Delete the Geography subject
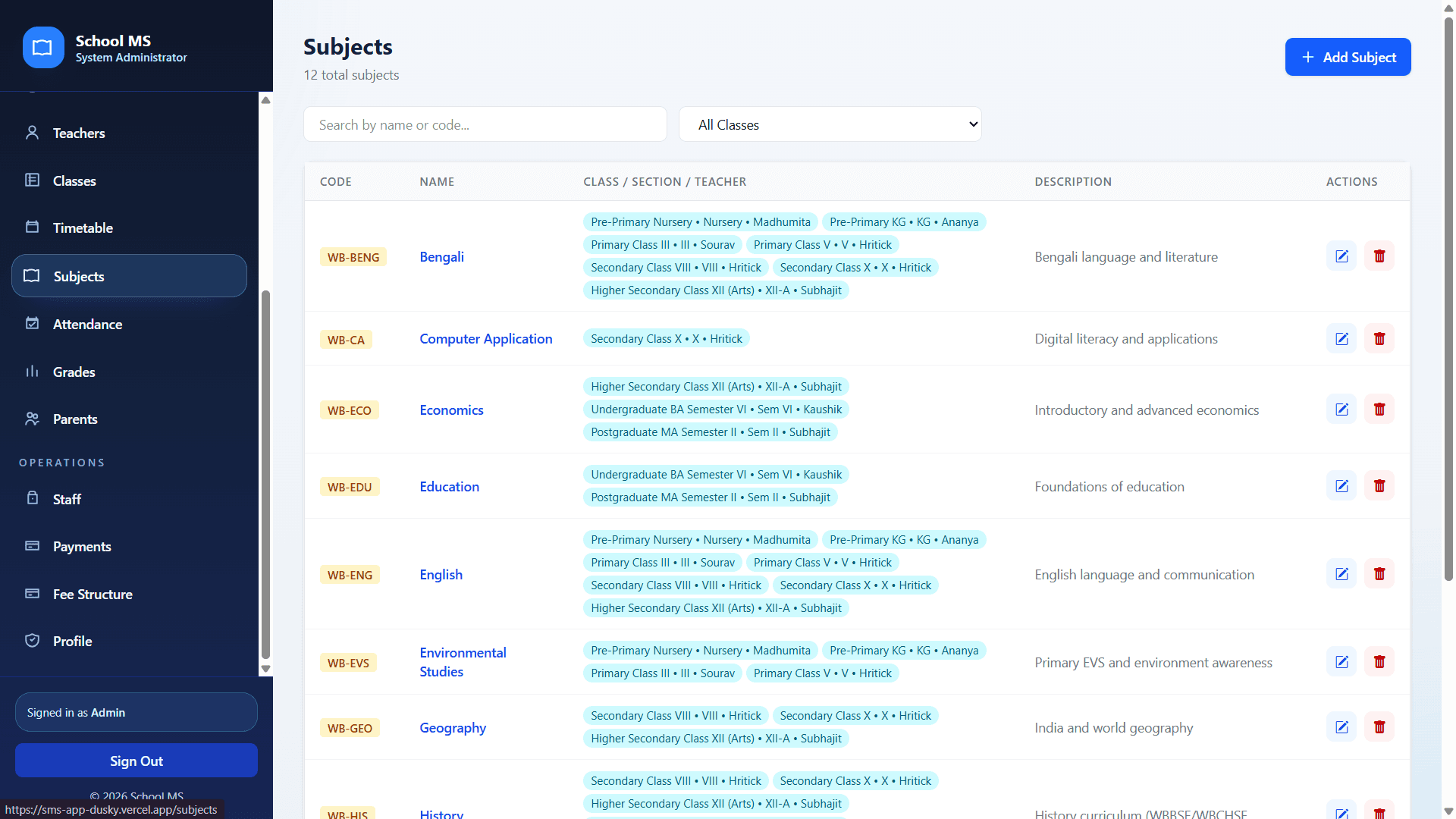The width and height of the screenshot is (1456, 819). pyautogui.click(x=1379, y=727)
